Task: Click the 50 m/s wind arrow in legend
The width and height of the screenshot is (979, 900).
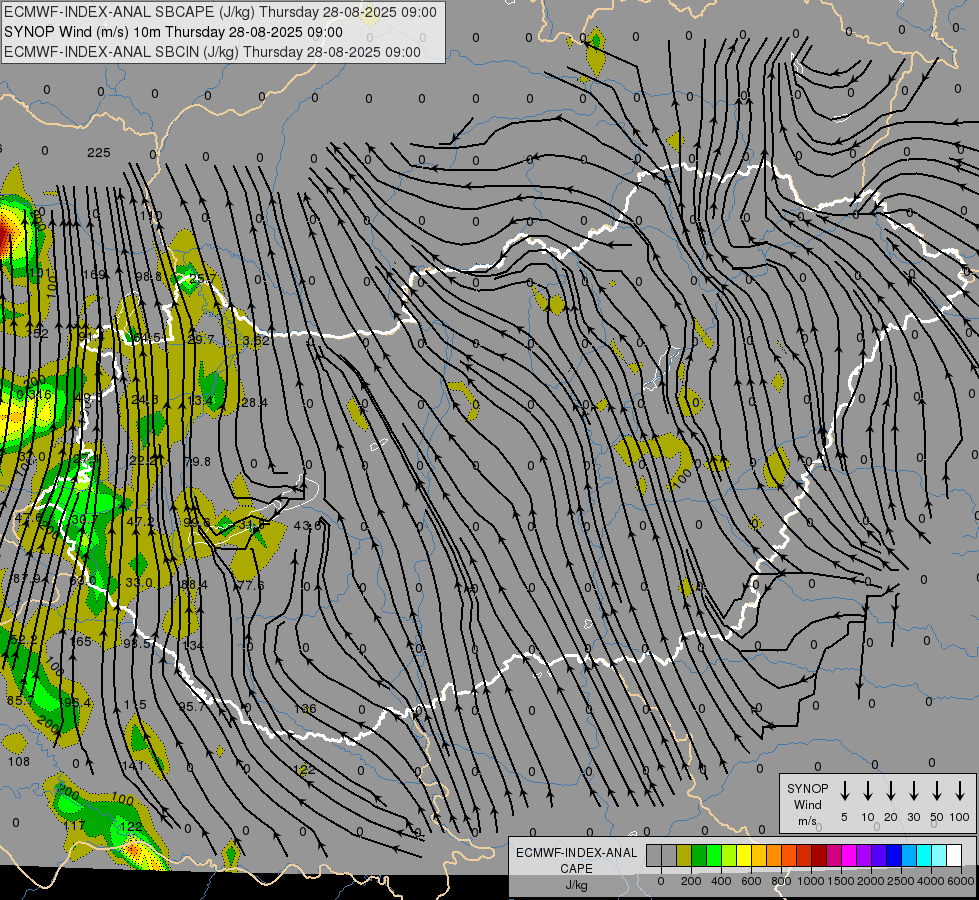Action: tap(937, 790)
